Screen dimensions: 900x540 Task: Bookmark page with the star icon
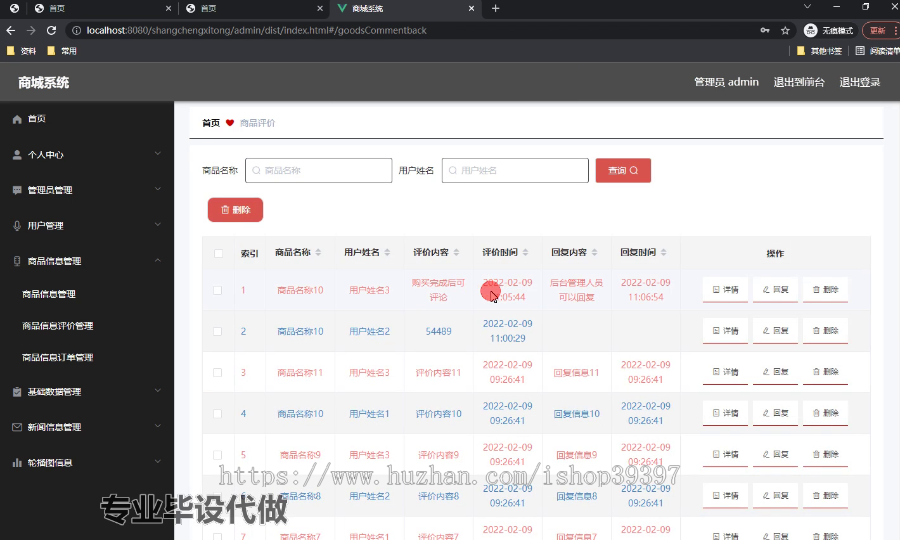coord(785,30)
